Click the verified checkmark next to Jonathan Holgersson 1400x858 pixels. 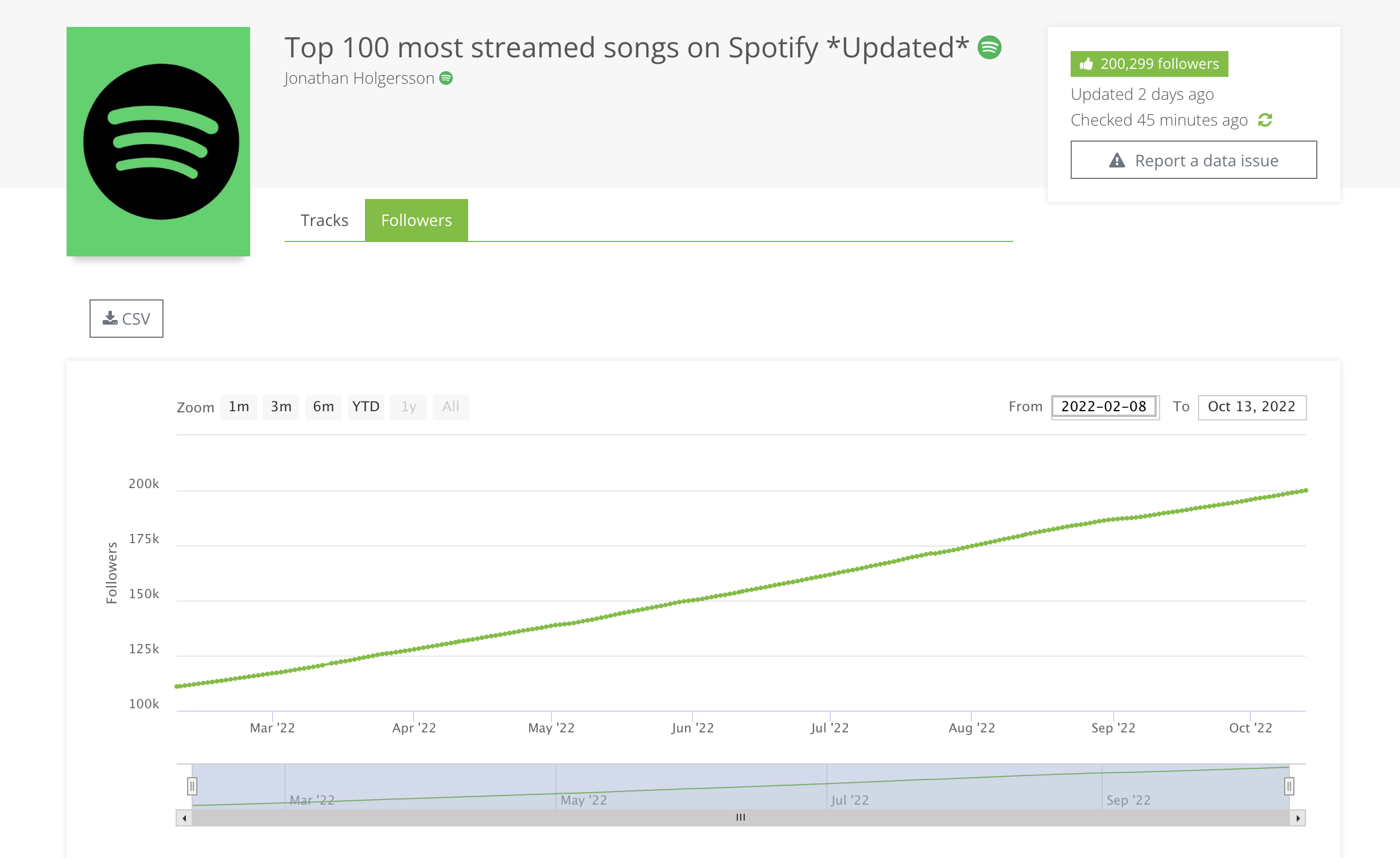click(x=448, y=78)
